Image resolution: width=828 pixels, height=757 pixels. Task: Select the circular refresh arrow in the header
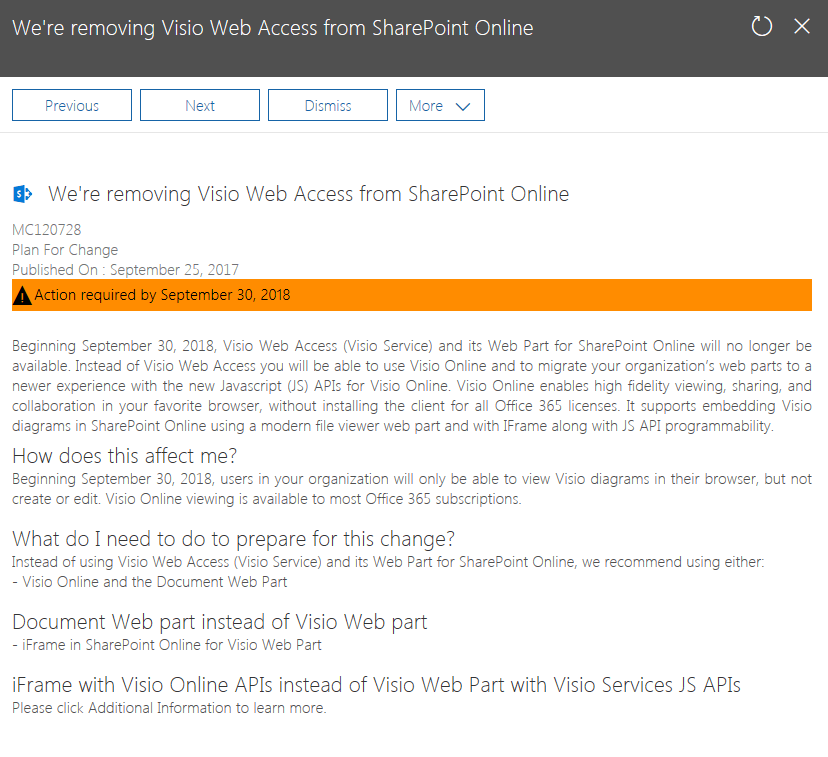[x=761, y=27]
